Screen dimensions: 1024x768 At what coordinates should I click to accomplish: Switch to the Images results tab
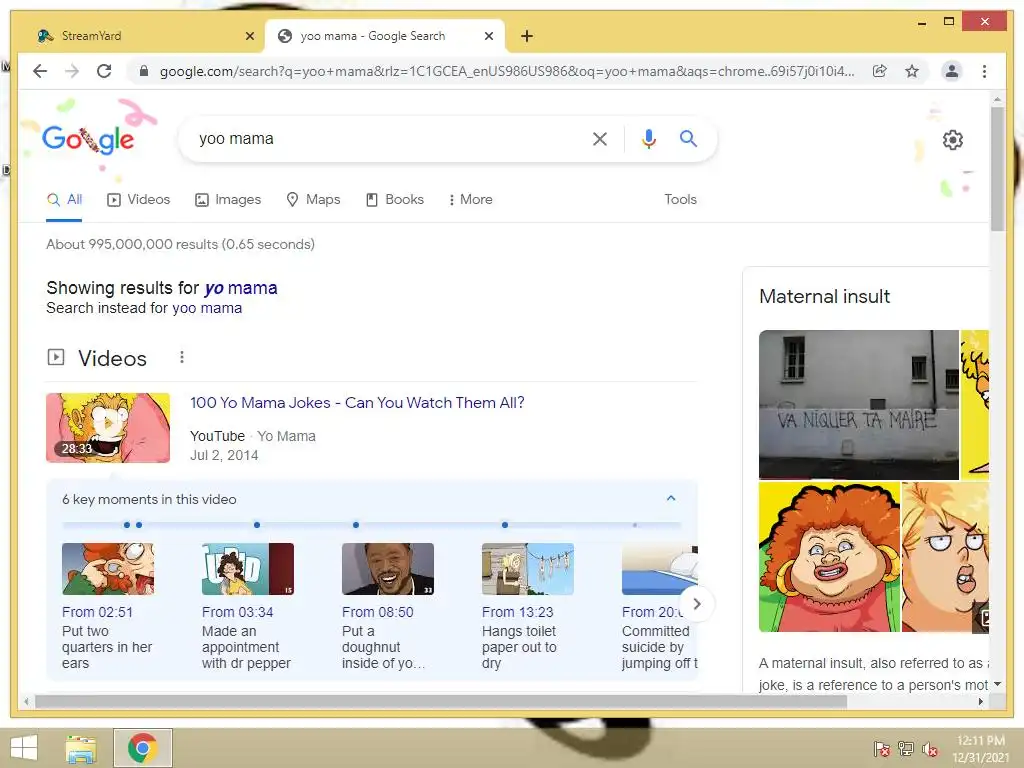point(228,200)
